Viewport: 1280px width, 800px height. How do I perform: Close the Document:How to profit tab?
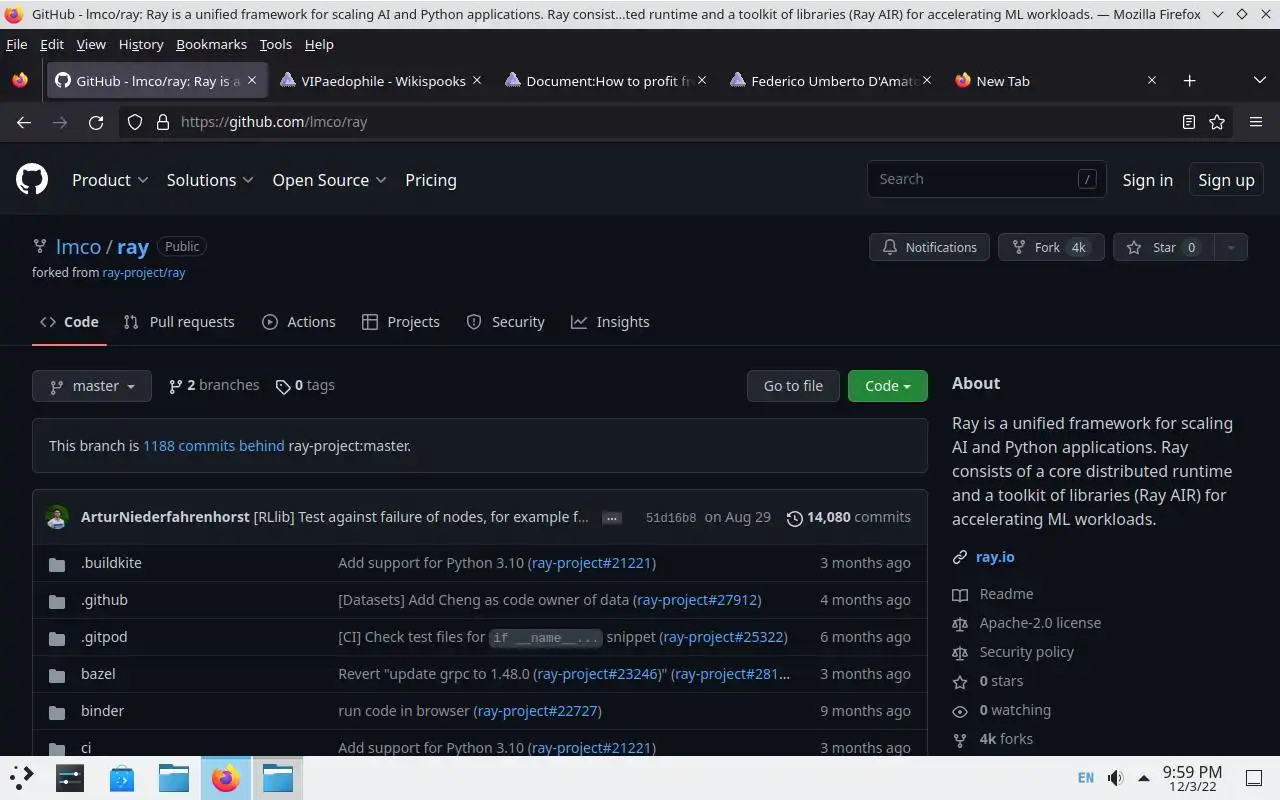tap(702, 80)
